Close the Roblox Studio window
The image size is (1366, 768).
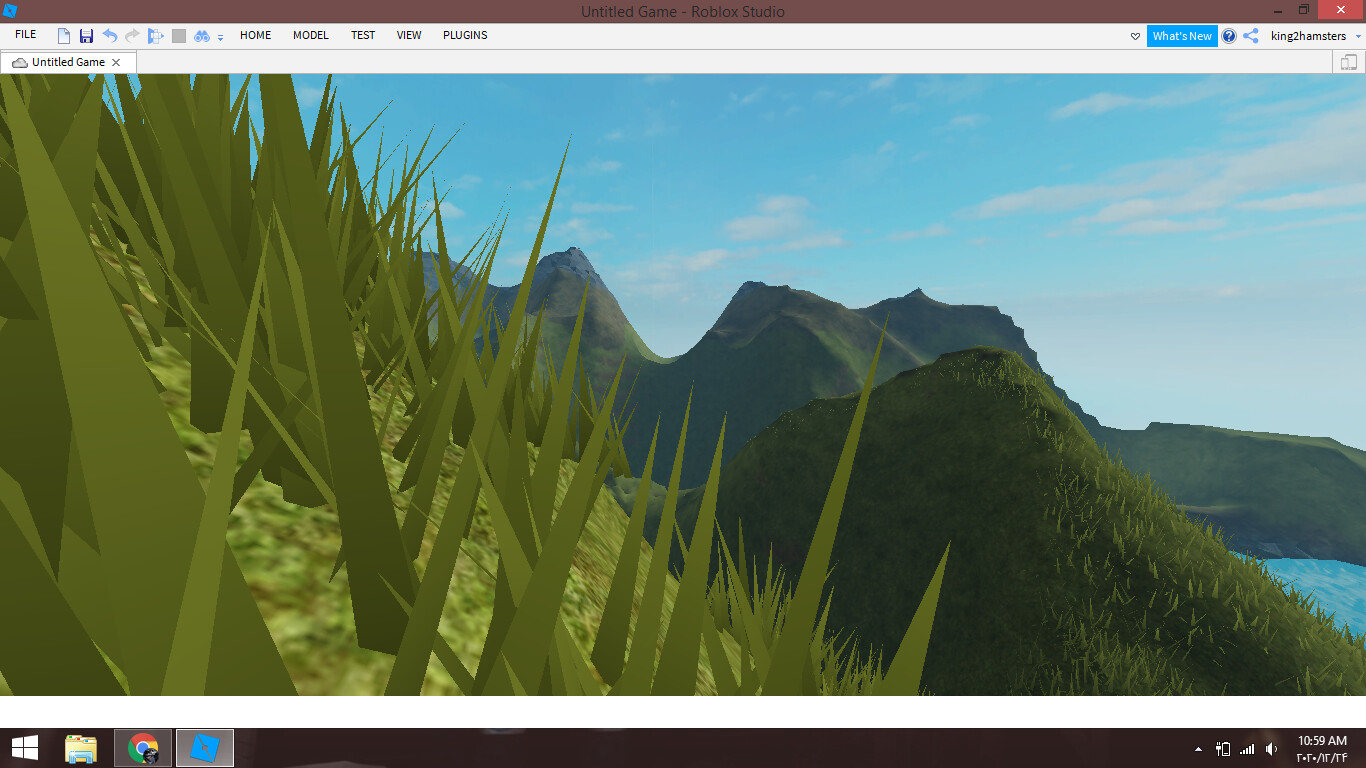[1341, 10]
